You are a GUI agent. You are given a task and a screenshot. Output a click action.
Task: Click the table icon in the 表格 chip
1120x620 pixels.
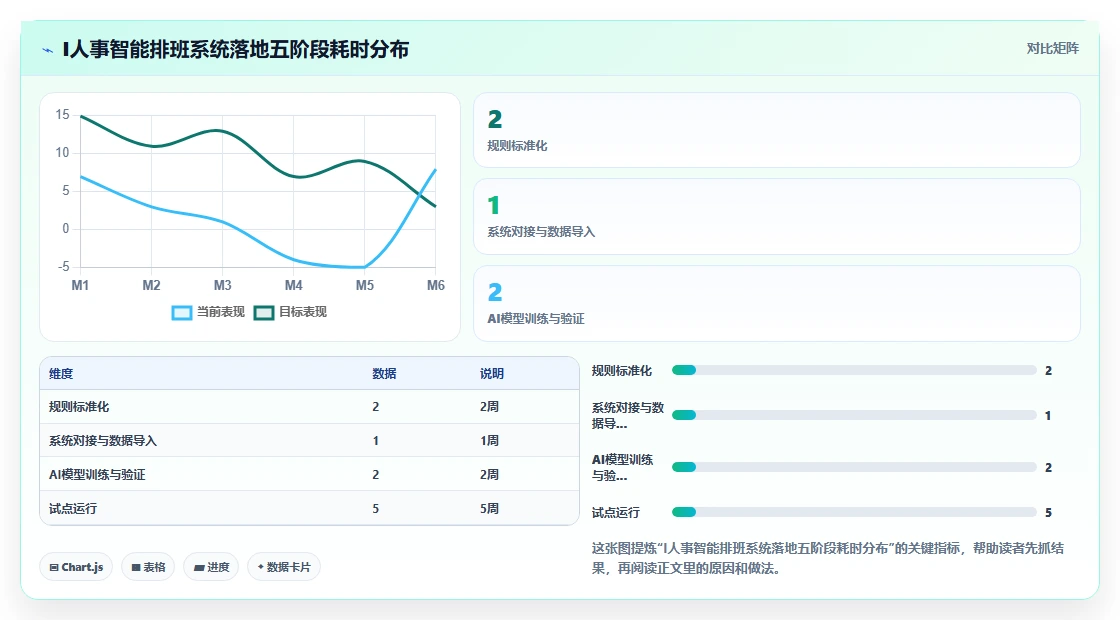pos(136,568)
